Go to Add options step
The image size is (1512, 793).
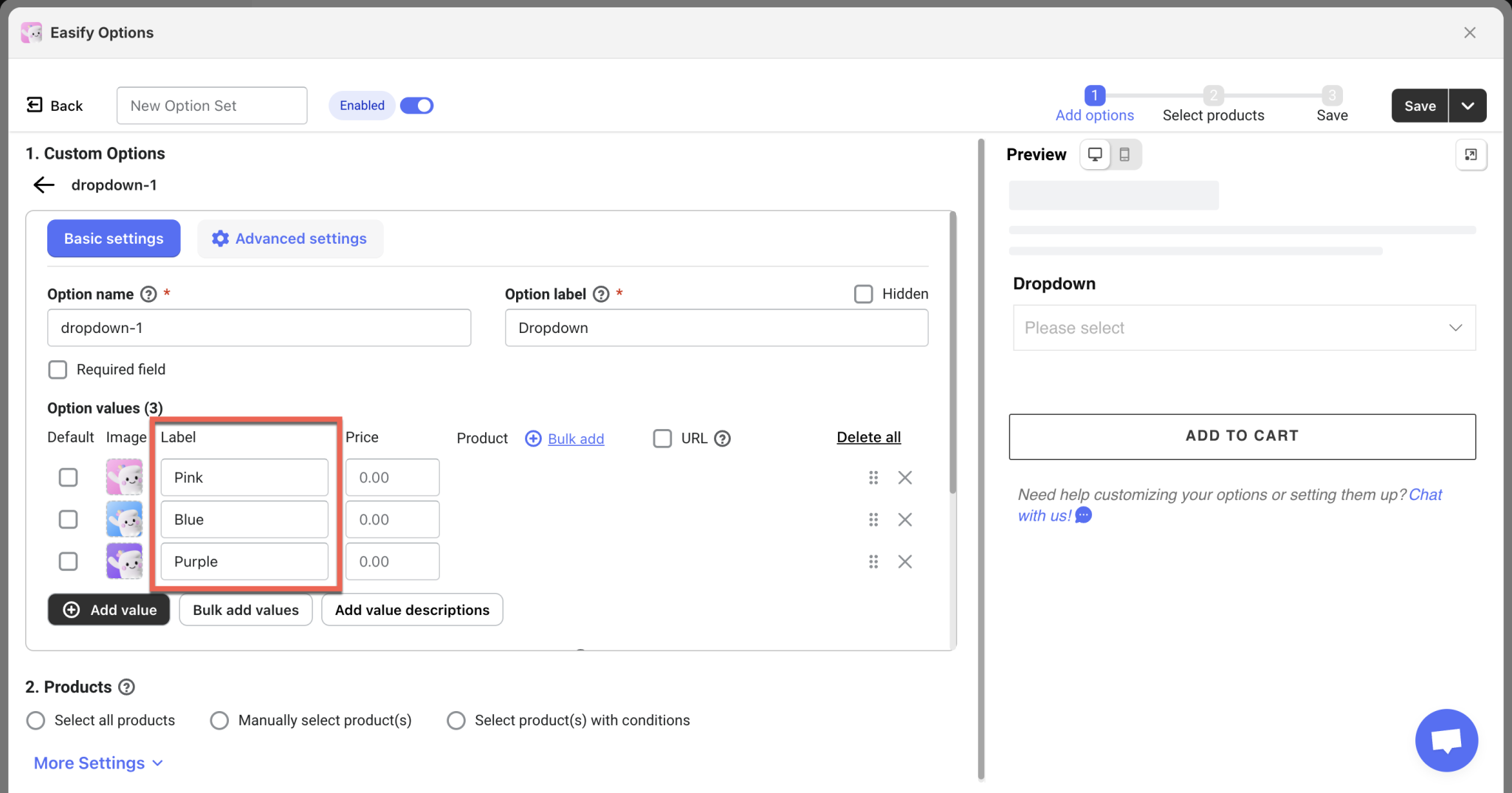[1094, 105]
